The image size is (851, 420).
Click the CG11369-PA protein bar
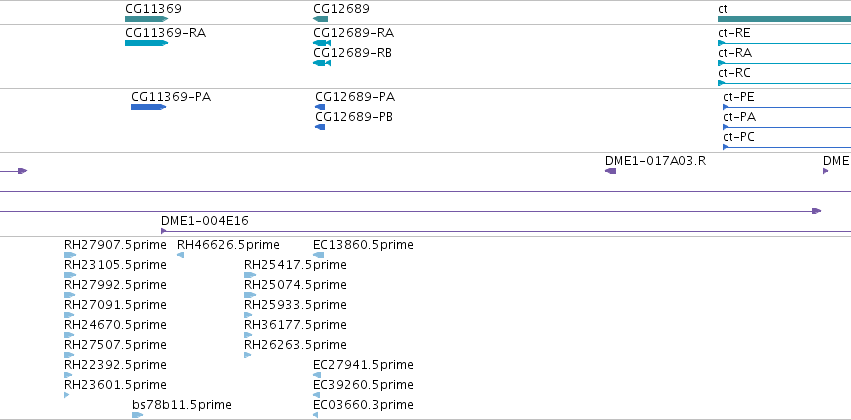(x=149, y=107)
